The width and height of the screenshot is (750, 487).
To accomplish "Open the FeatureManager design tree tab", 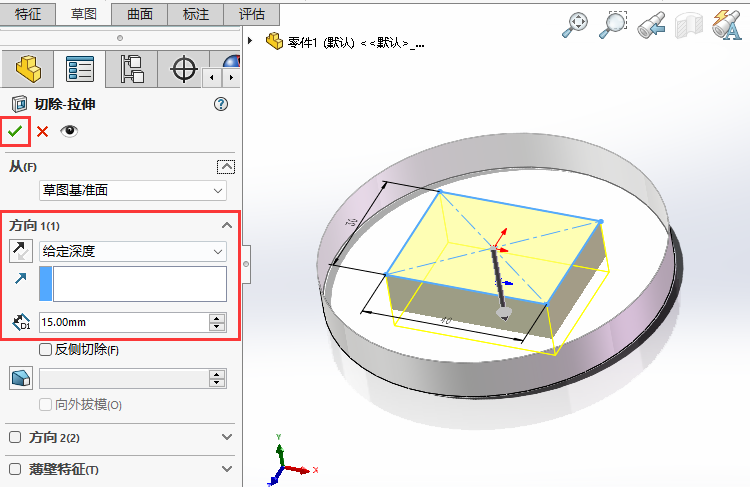I will click(x=28, y=69).
